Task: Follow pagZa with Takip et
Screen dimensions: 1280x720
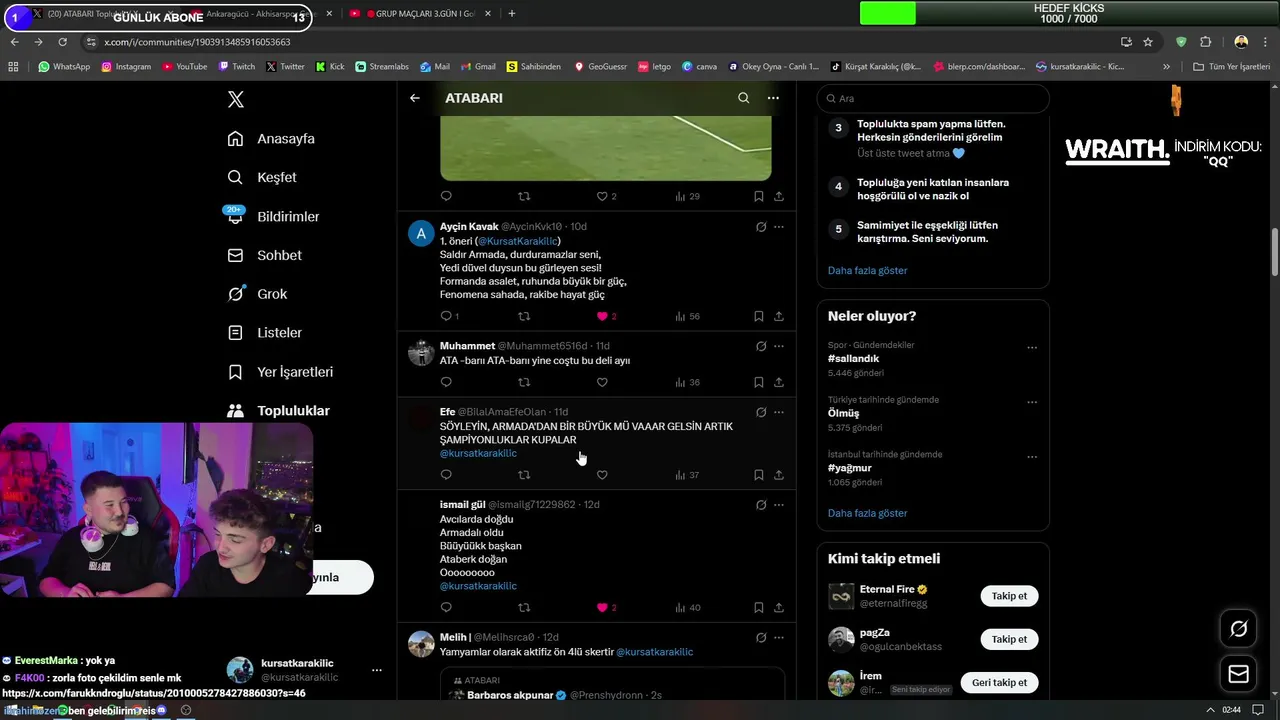Action: (1009, 639)
